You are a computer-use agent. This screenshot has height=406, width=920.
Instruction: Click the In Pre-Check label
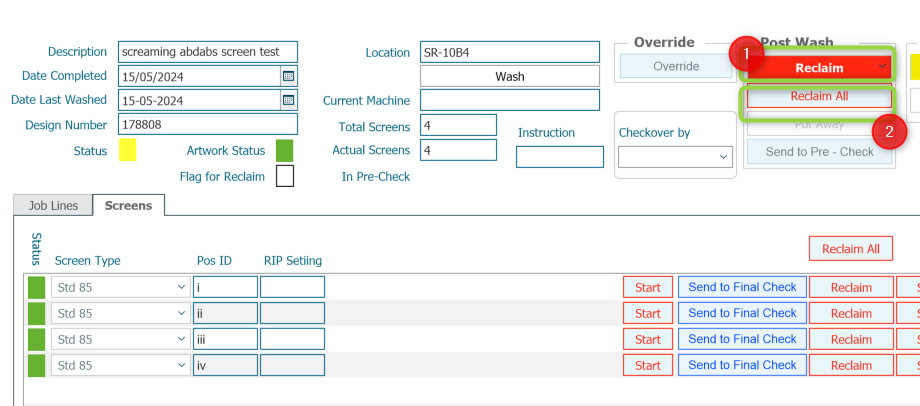(x=376, y=176)
